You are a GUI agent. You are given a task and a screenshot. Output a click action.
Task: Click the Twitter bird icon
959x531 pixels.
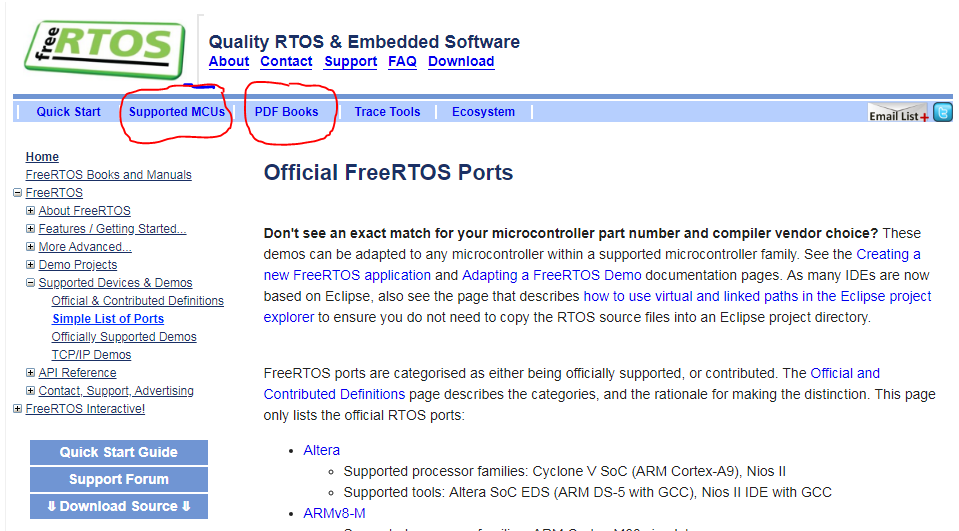point(942,113)
